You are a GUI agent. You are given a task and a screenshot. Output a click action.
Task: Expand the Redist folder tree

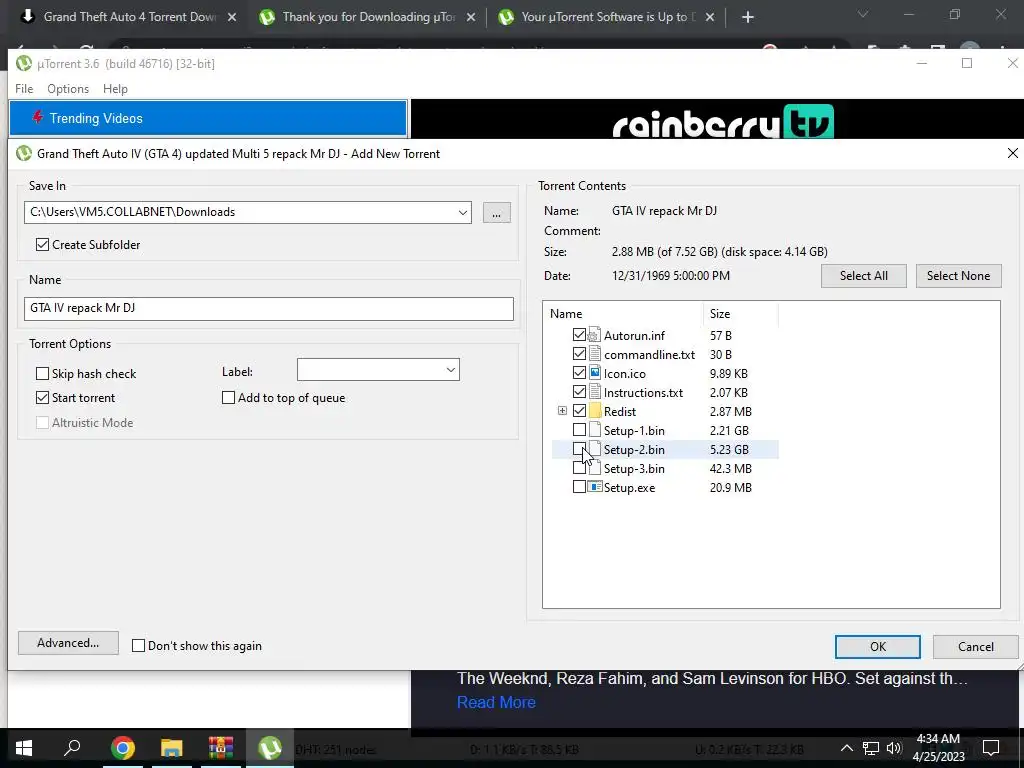pyautogui.click(x=562, y=411)
